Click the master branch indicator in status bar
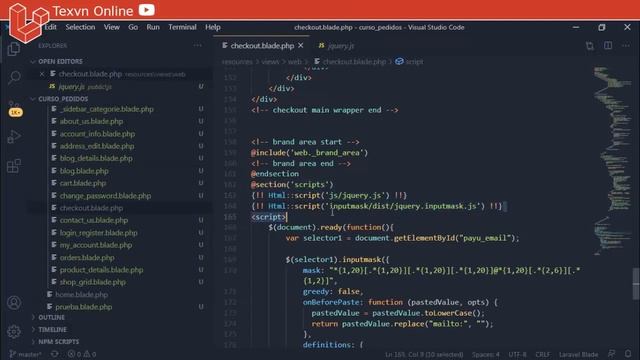This screenshot has height=360, width=640. 25,354
